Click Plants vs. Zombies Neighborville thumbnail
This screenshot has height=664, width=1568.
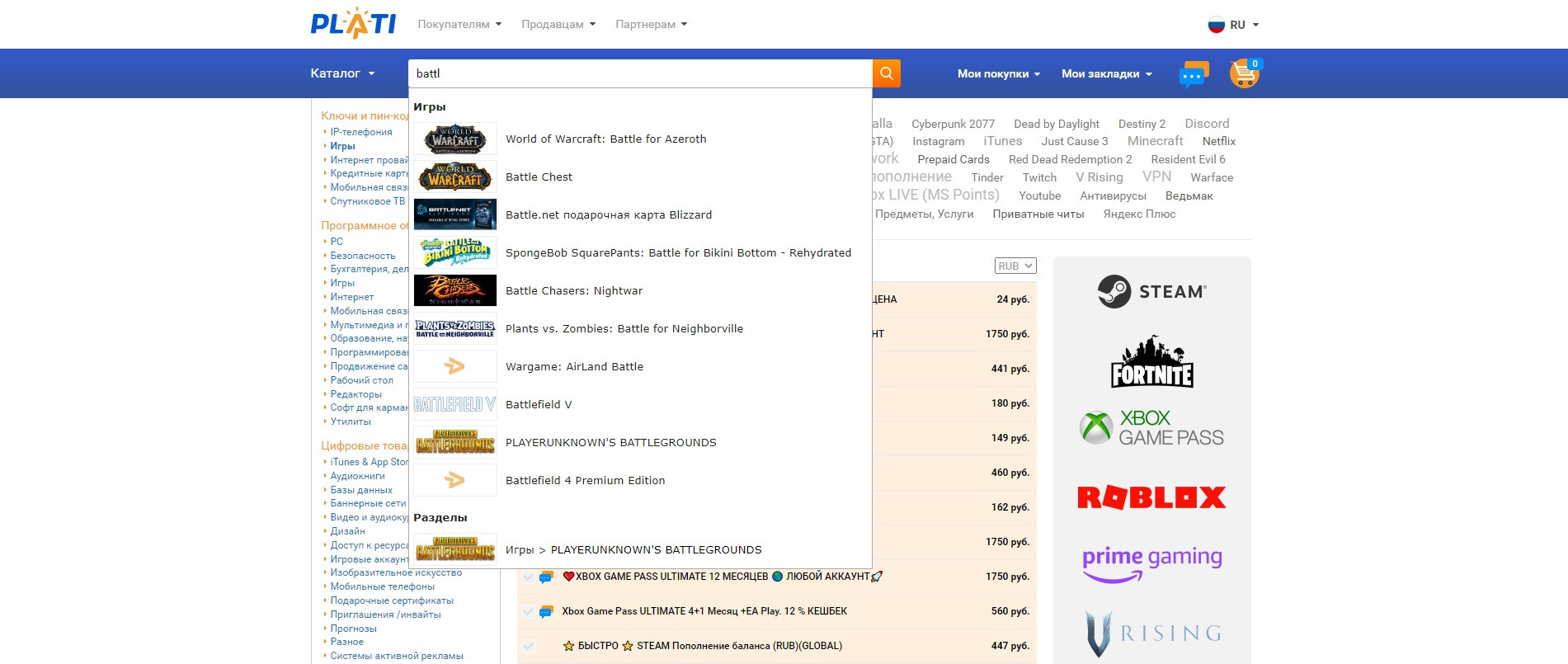(455, 328)
